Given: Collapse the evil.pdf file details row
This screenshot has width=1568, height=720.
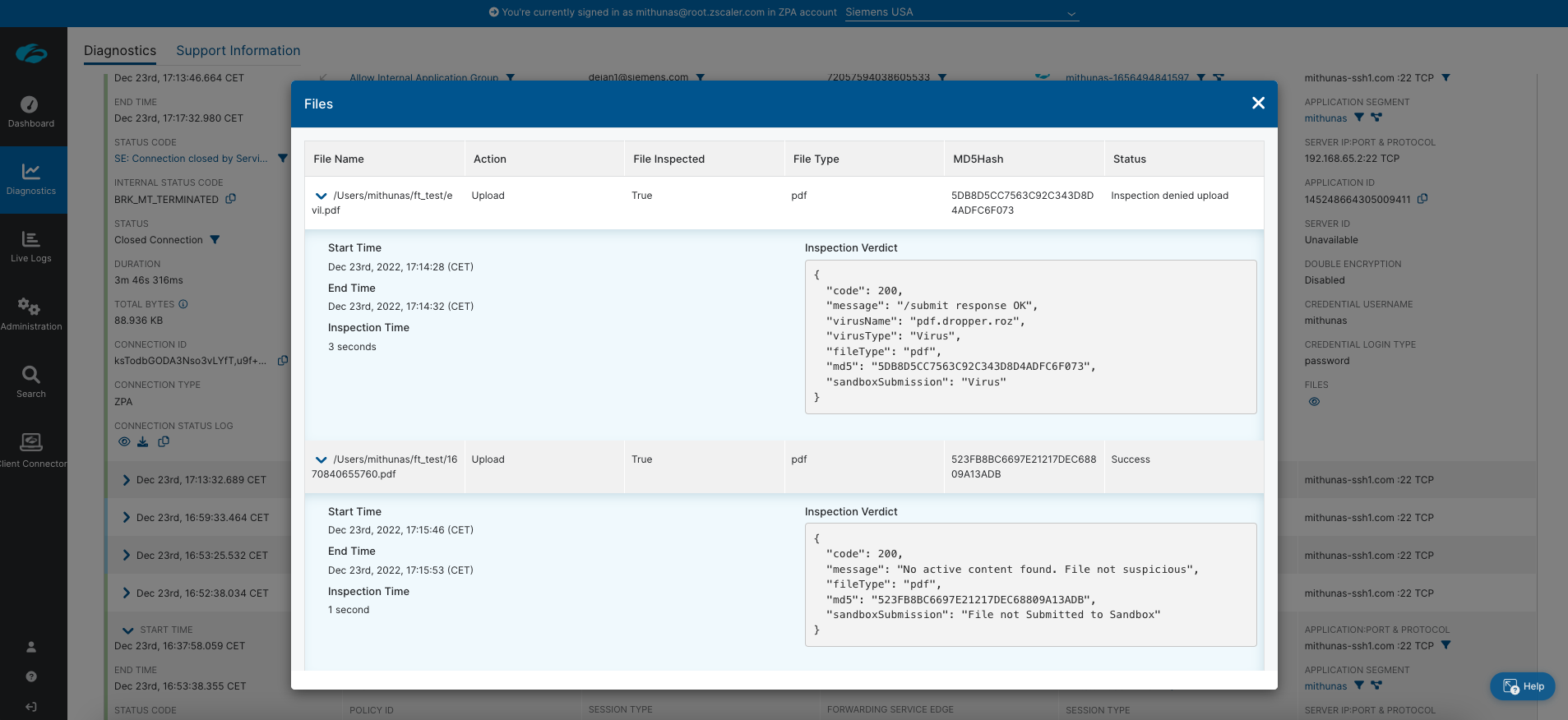Looking at the screenshot, I should pos(321,196).
